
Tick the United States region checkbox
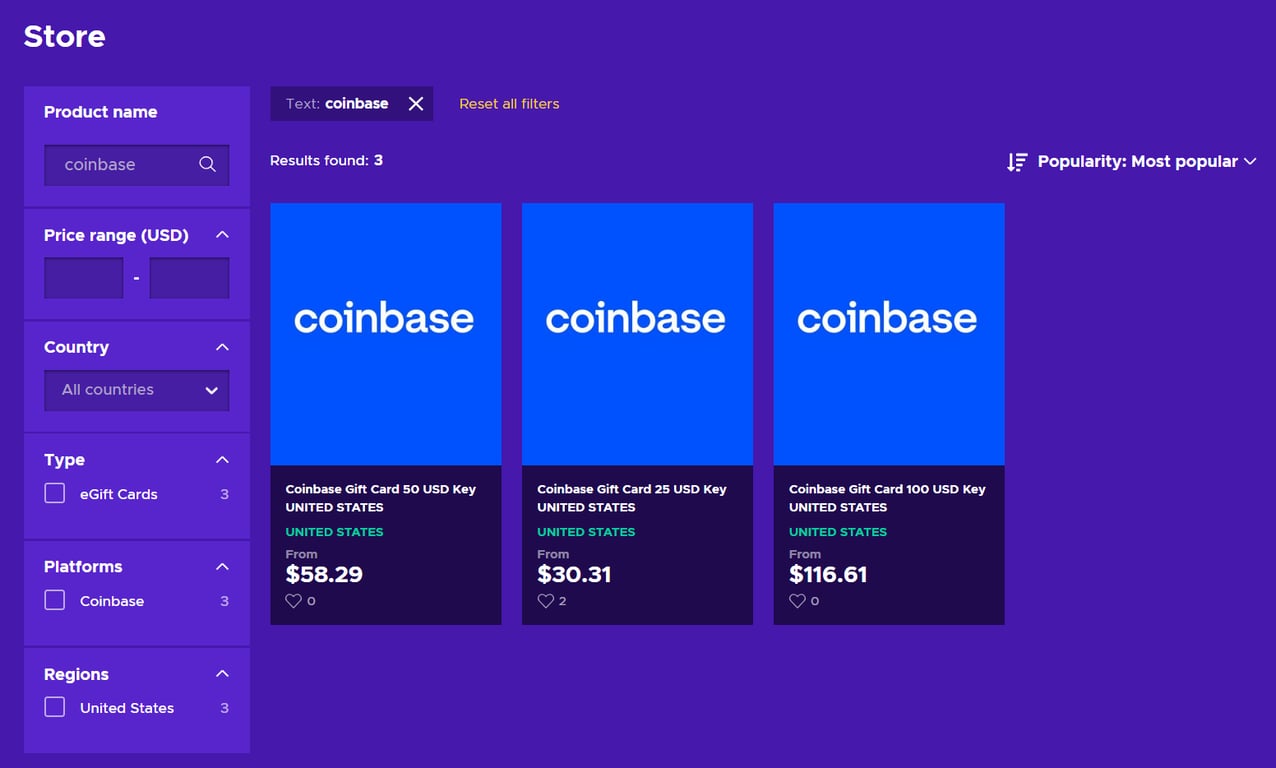tap(55, 707)
